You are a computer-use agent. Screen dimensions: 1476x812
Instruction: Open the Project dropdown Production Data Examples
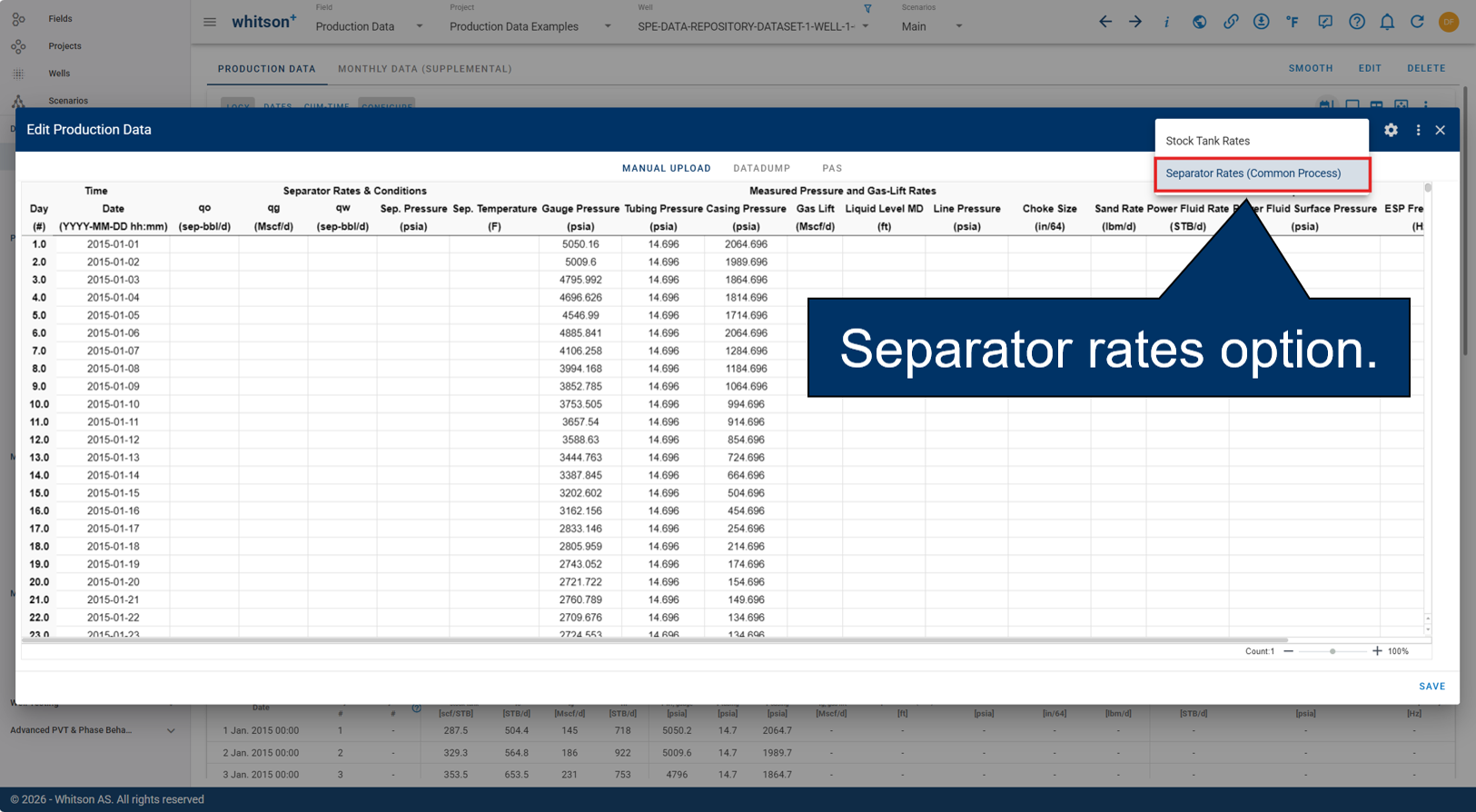coord(530,26)
